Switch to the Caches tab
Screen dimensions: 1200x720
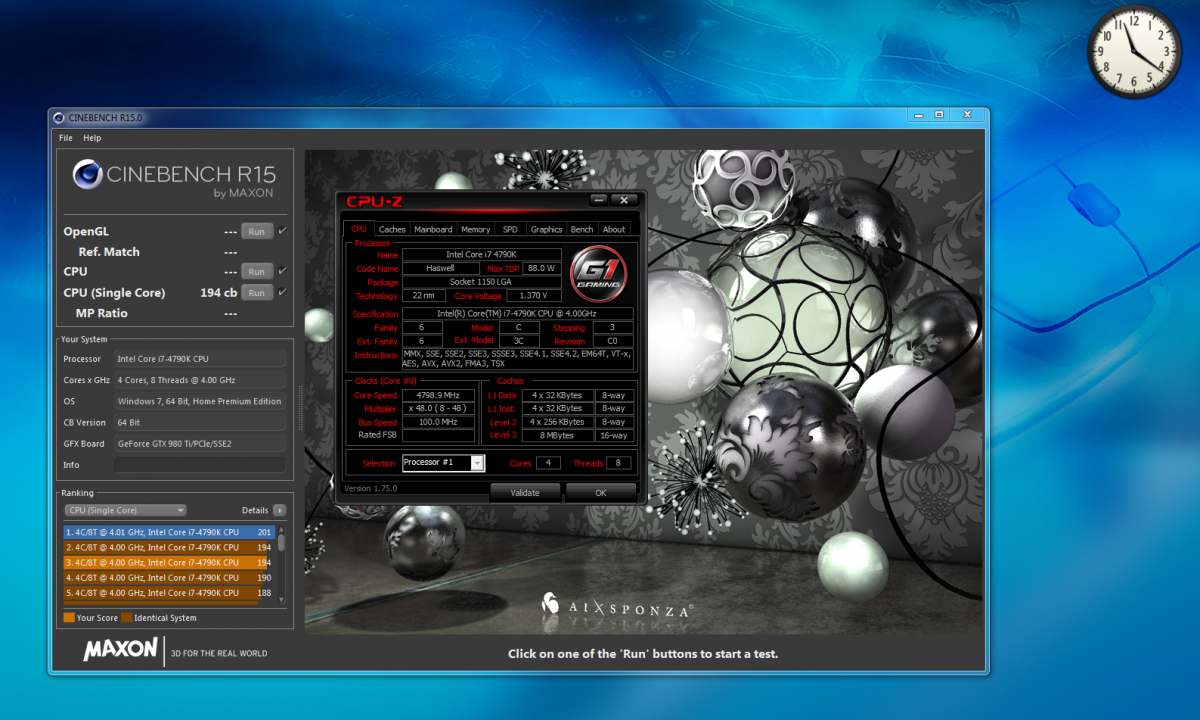tap(392, 229)
